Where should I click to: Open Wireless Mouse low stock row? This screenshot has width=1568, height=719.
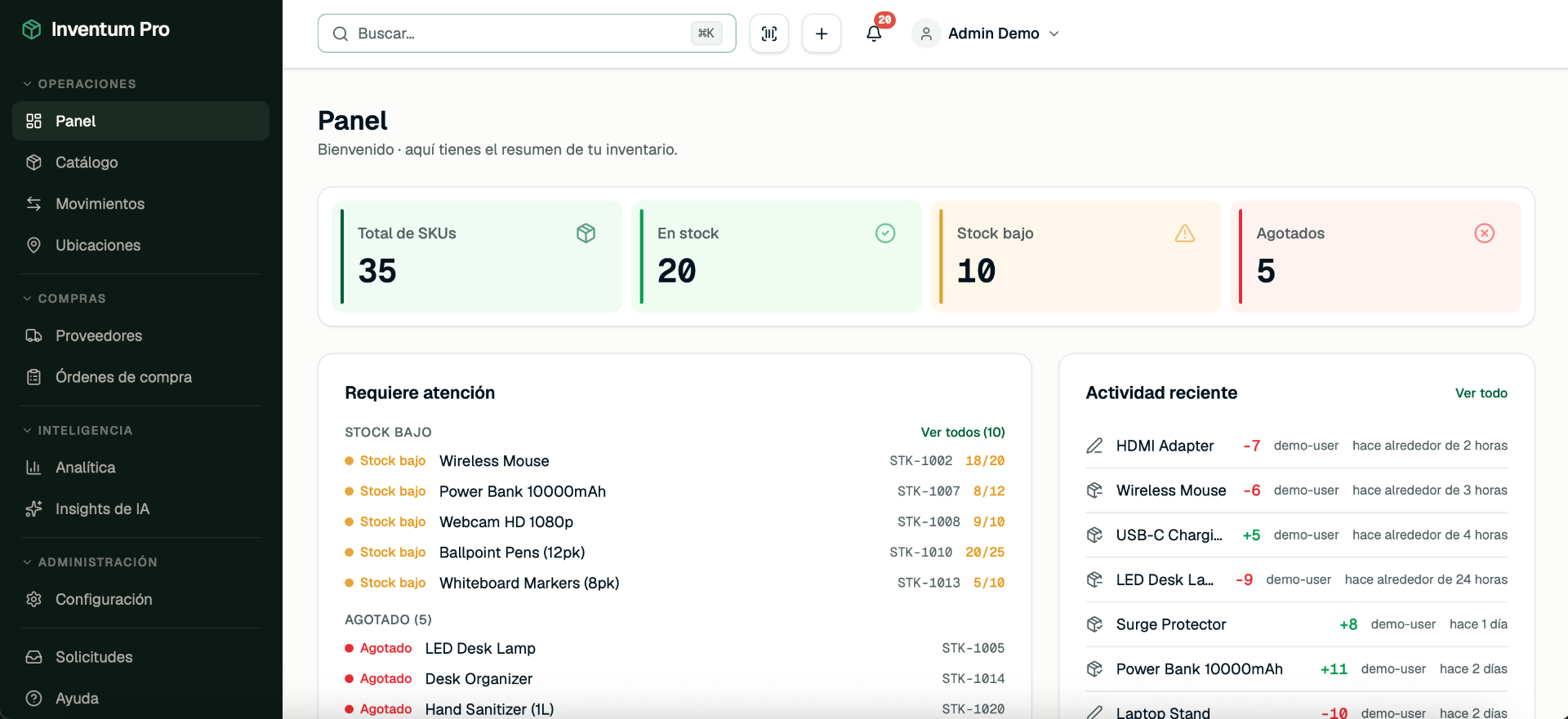(x=675, y=461)
